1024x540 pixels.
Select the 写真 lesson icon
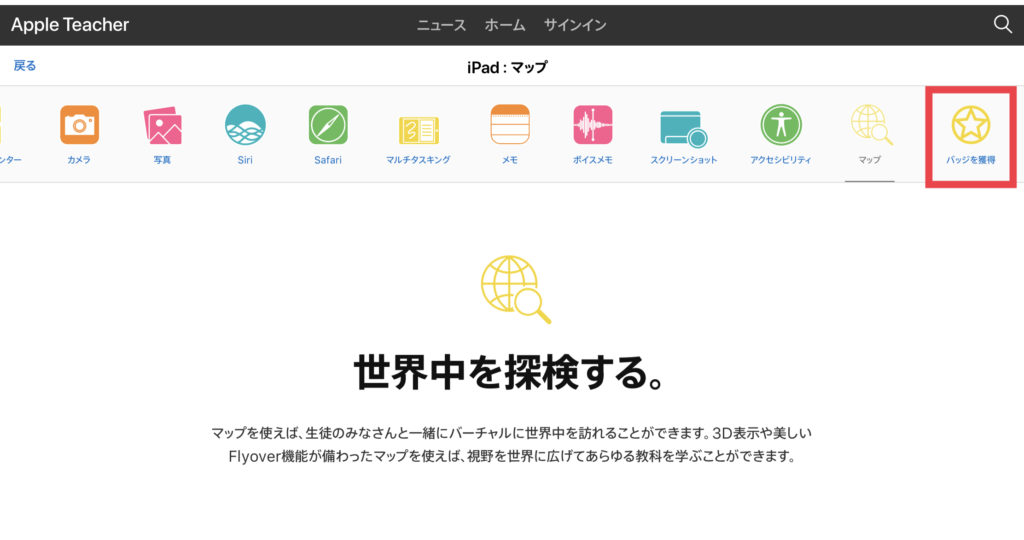pos(162,126)
